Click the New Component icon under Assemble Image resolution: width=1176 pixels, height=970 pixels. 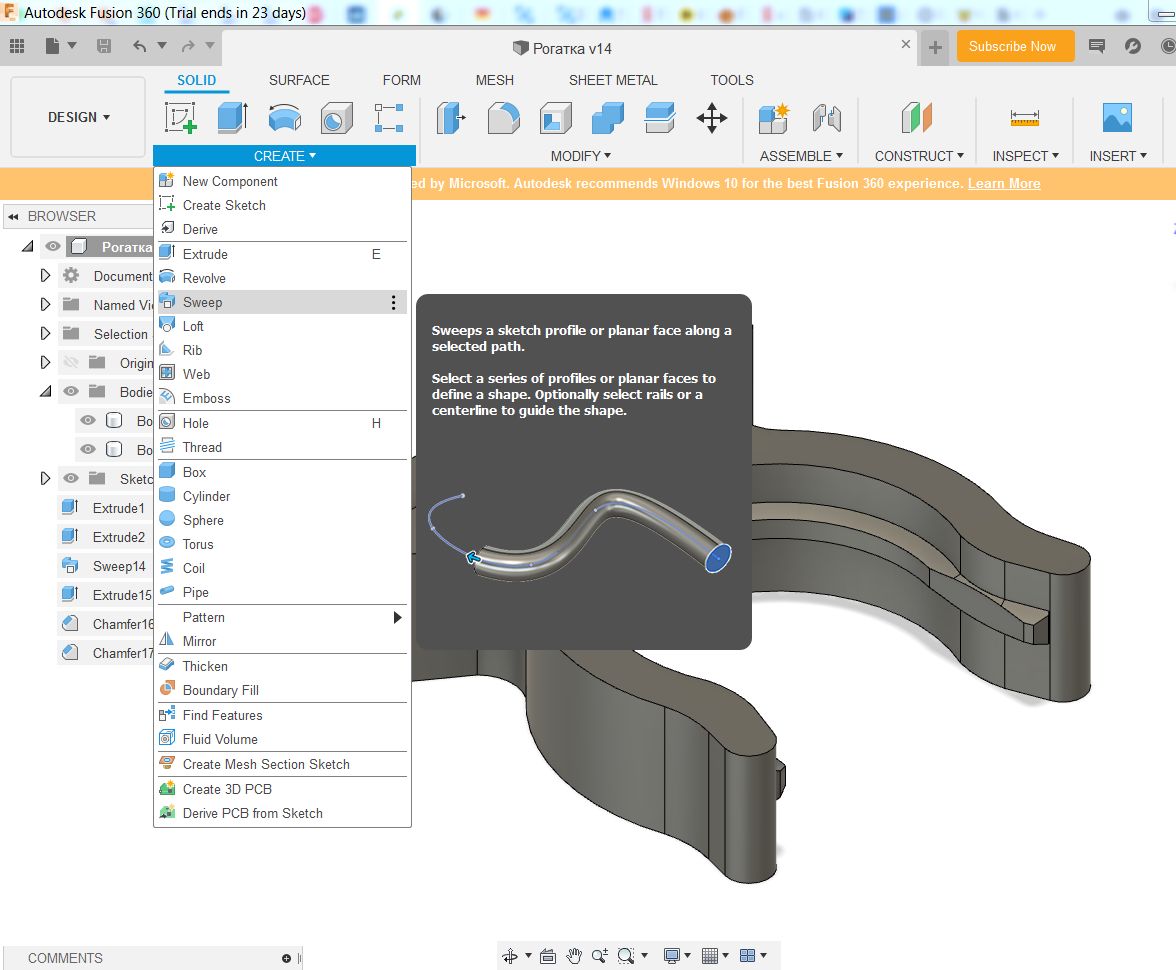[773, 118]
